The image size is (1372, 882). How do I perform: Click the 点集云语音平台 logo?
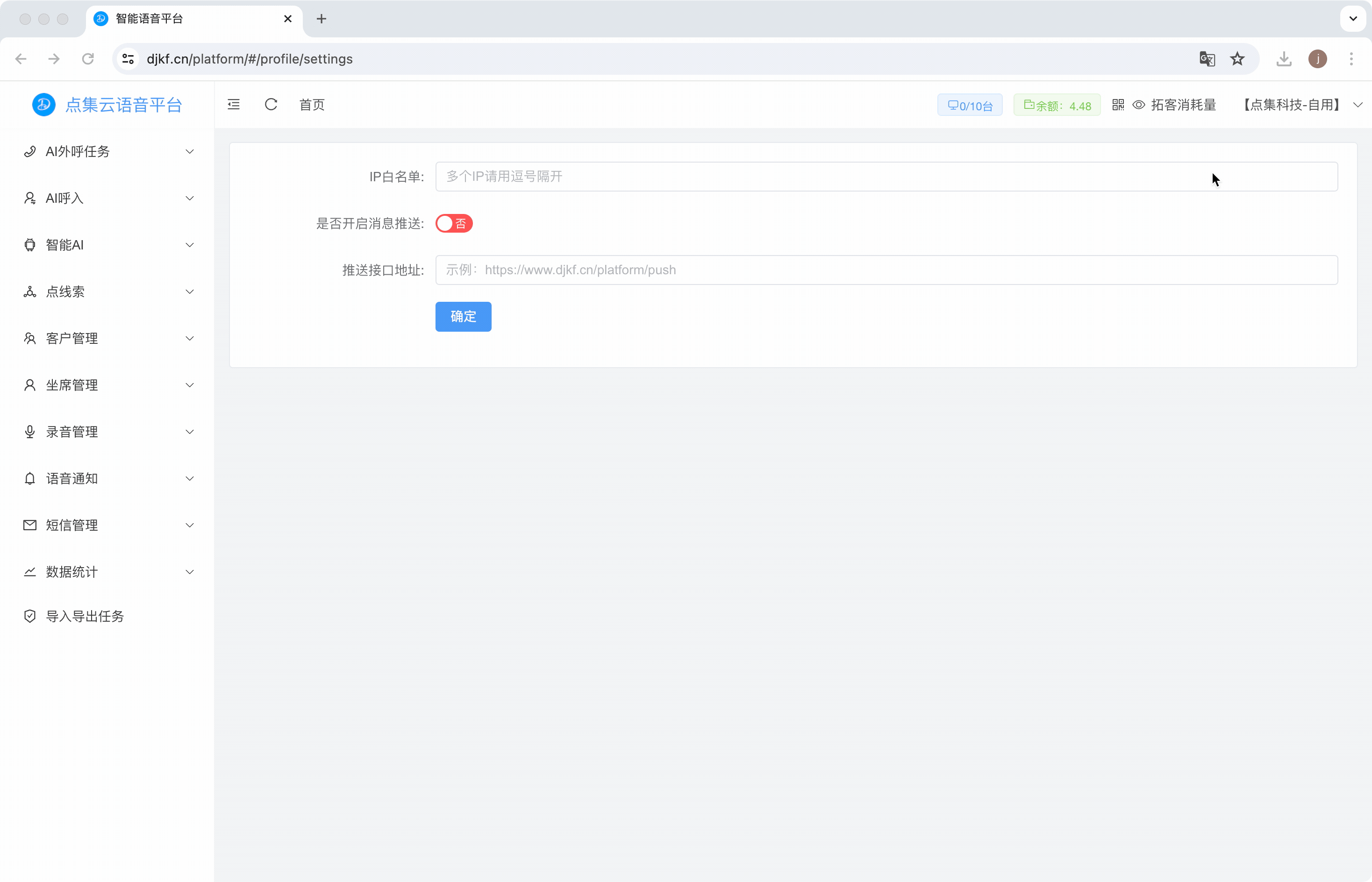(x=107, y=105)
